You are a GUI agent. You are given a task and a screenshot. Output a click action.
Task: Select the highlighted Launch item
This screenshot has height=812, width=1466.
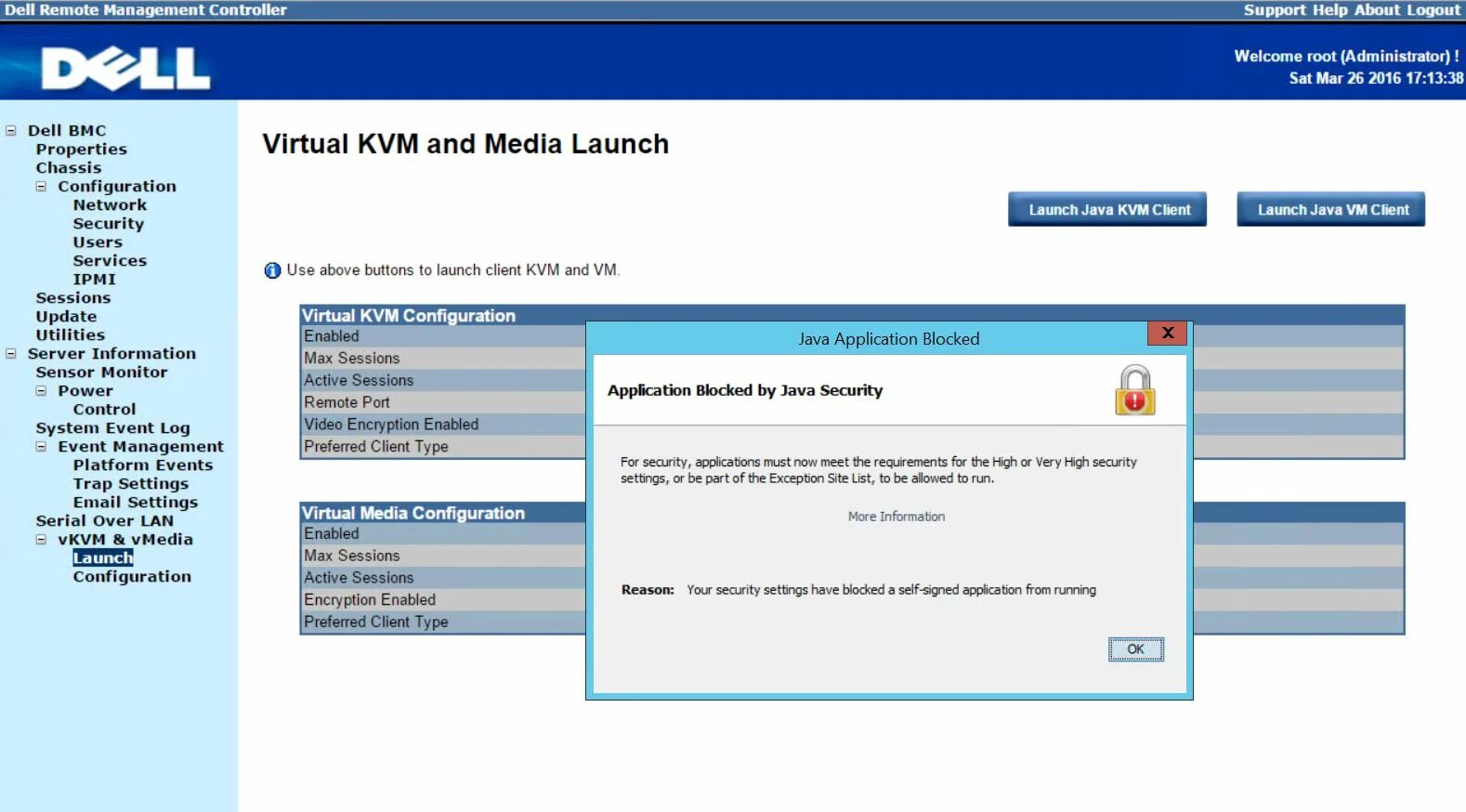point(103,558)
